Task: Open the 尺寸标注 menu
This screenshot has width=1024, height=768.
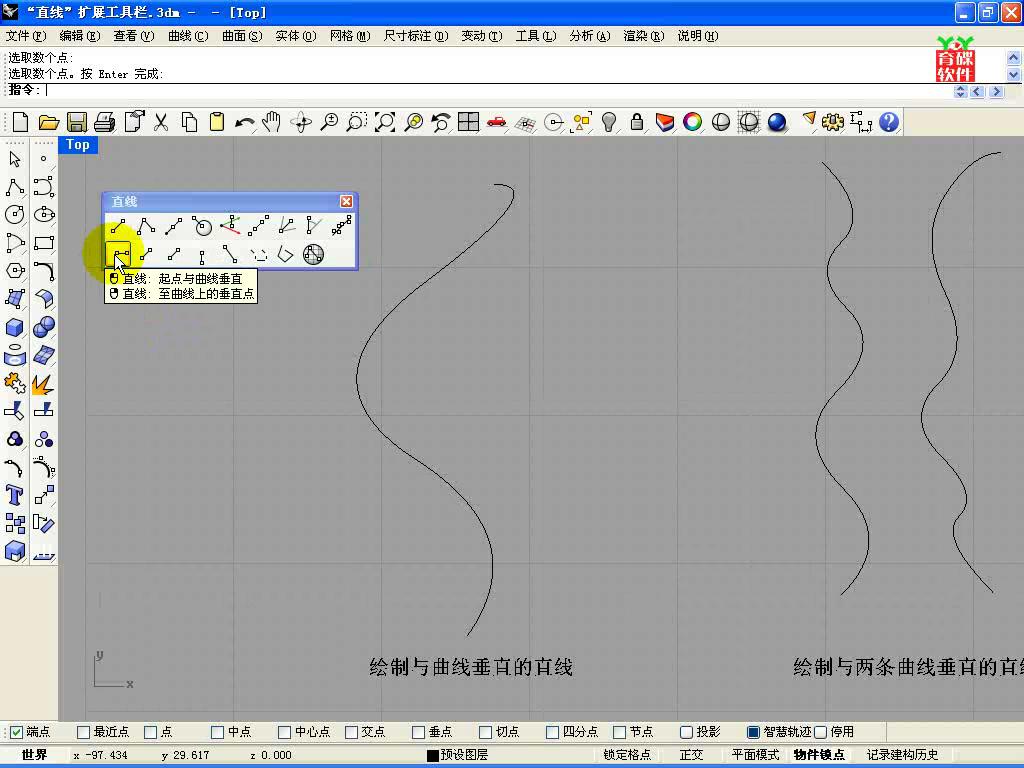Action: pyautogui.click(x=416, y=36)
